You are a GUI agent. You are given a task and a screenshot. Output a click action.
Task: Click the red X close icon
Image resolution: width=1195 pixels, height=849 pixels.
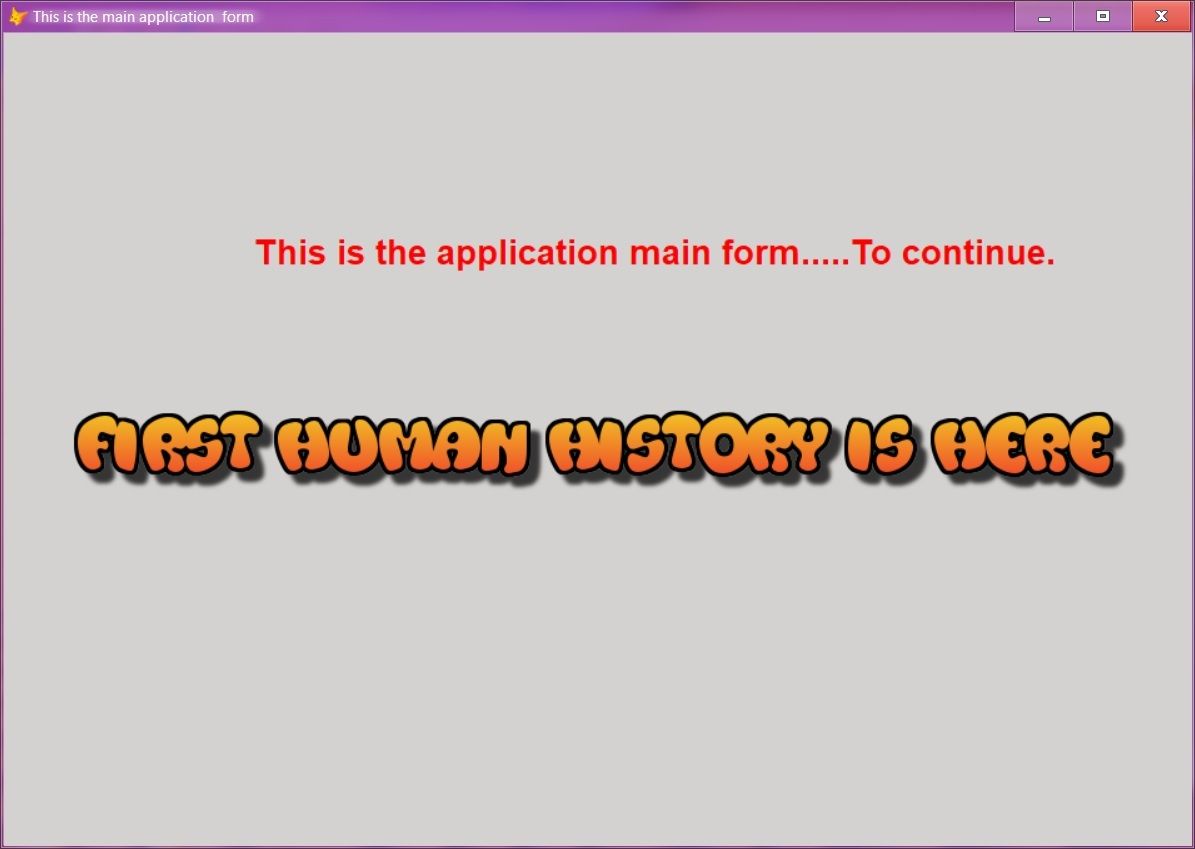coord(1161,16)
